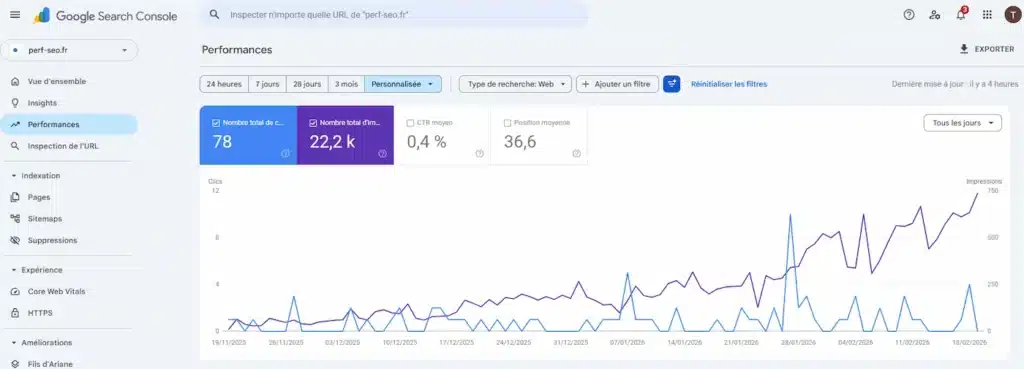Click the Insights lightbulb icon
The width and height of the screenshot is (1024, 369).
pyautogui.click(x=15, y=103)
